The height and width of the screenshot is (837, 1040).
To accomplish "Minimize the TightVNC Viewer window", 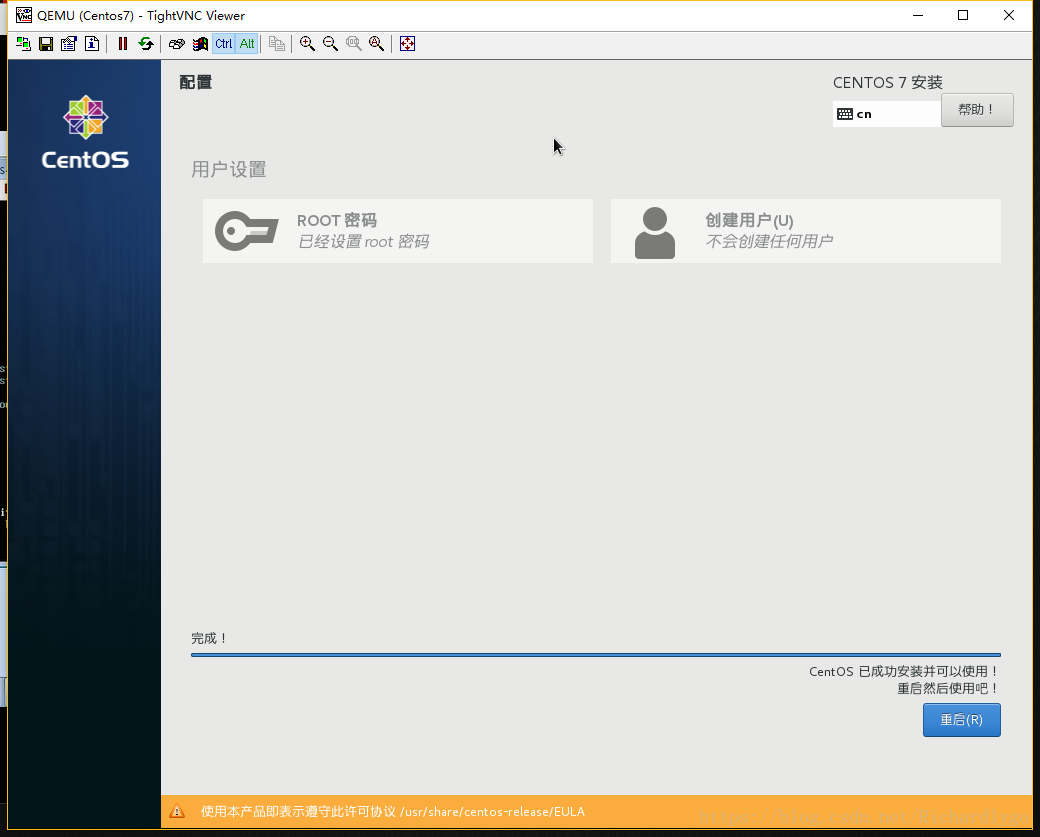I will [x=918, y=15].
